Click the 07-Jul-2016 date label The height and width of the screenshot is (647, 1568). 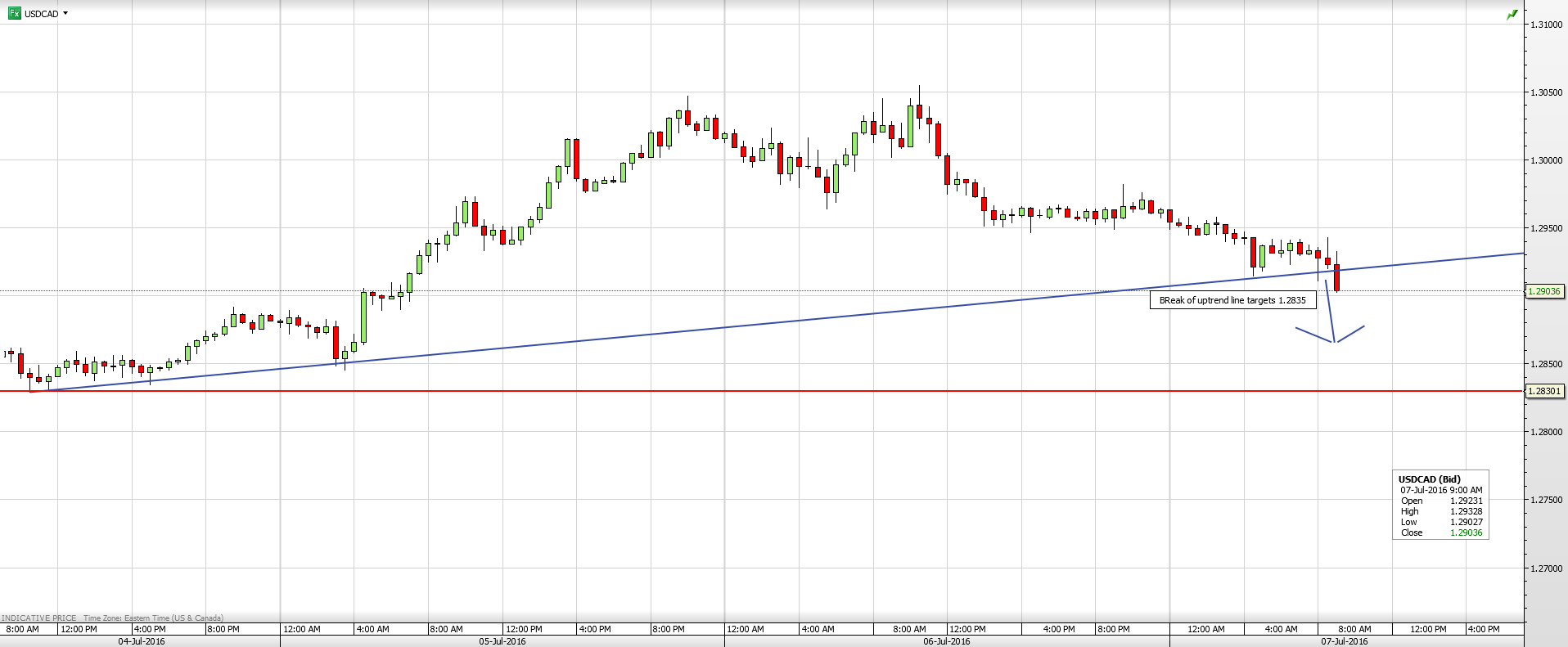(1345, 641)
